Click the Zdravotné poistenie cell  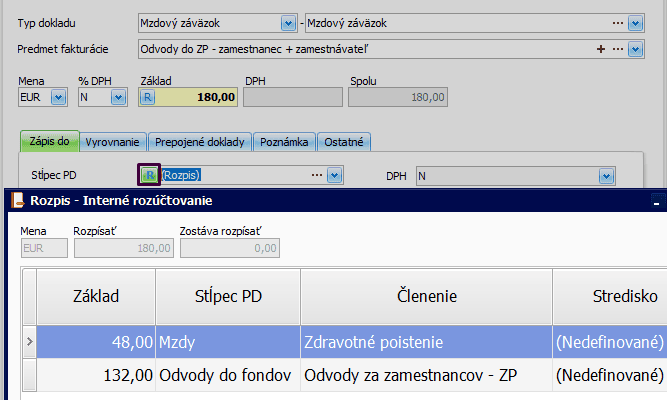point(424,343)
